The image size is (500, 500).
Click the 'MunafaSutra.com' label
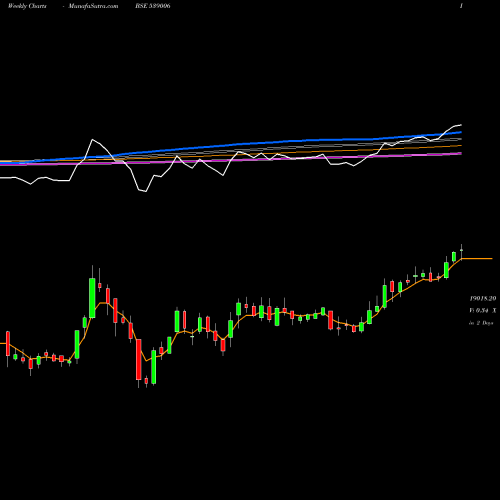coord(93,6)
